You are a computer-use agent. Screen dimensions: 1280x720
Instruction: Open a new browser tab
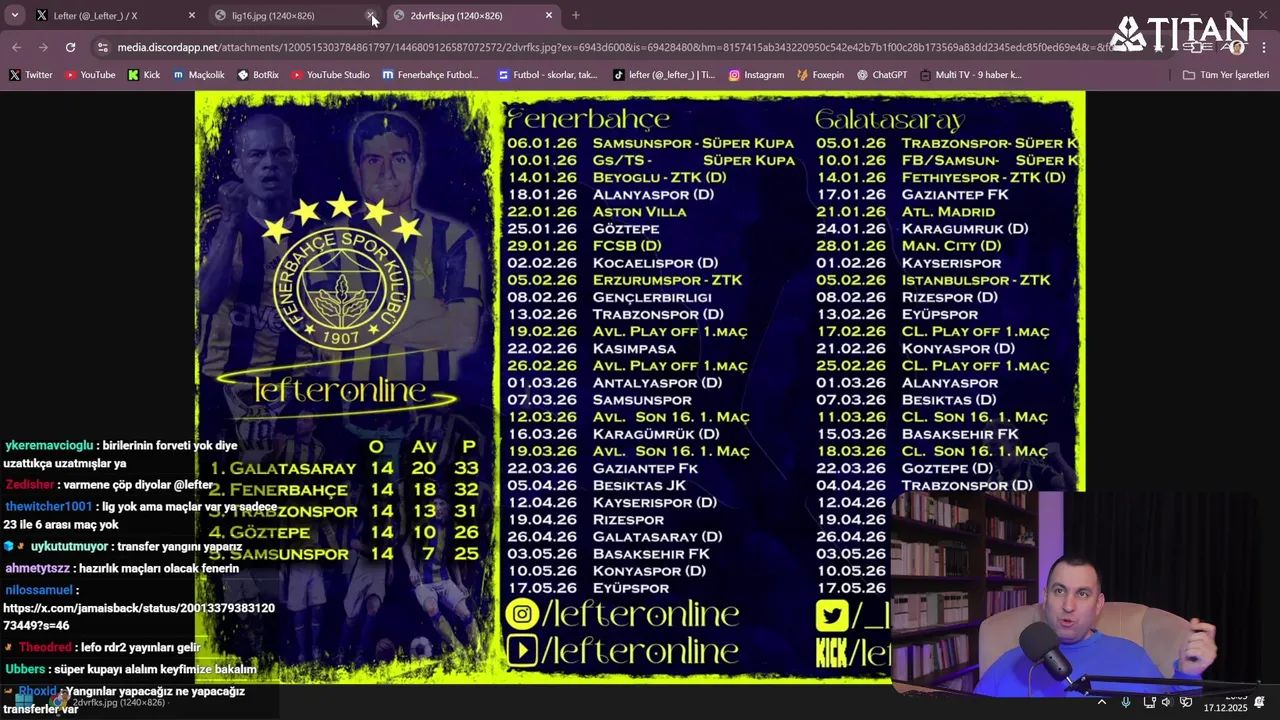576,16
